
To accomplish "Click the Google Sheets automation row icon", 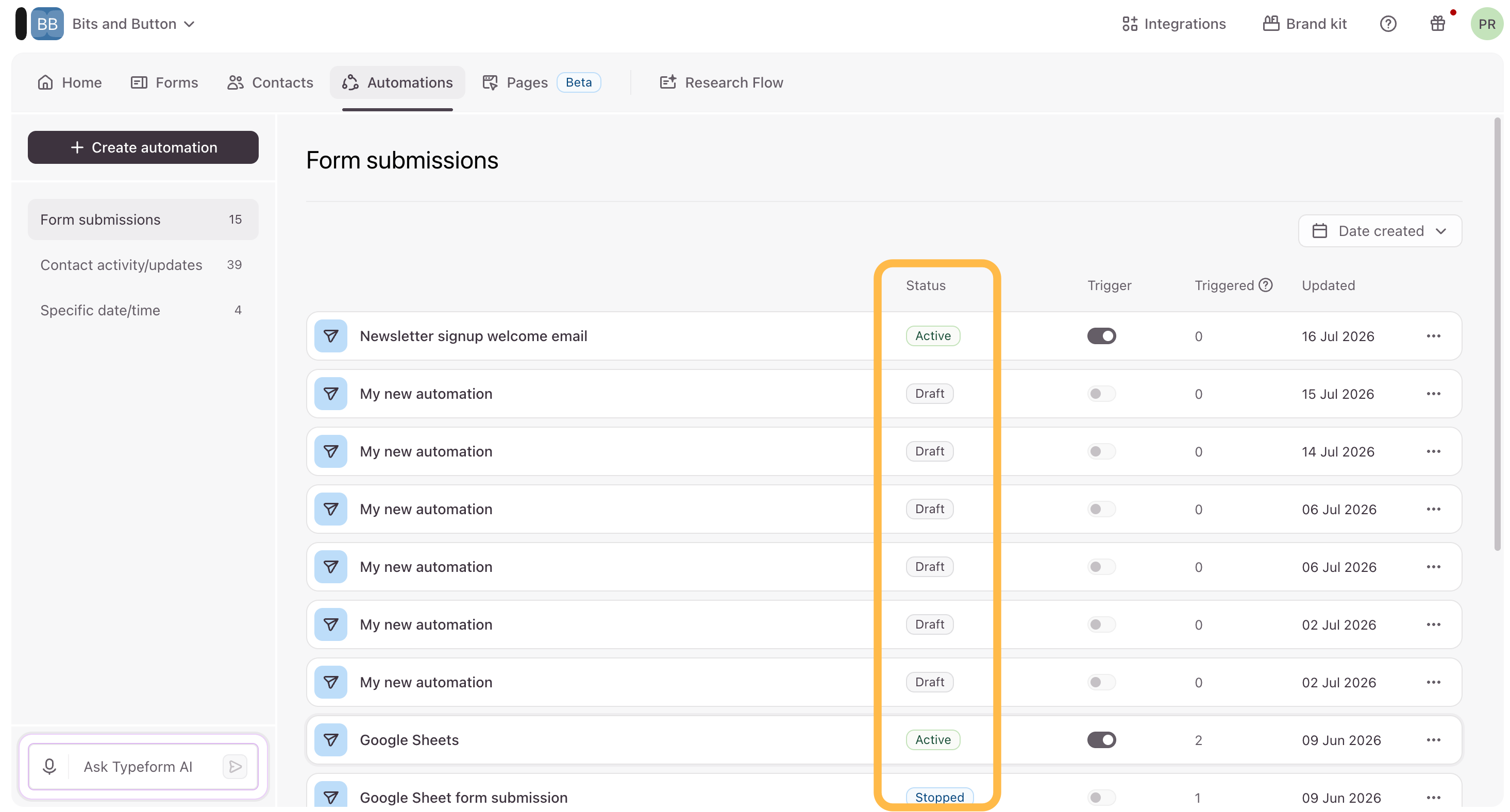I will tap(331, 740).
